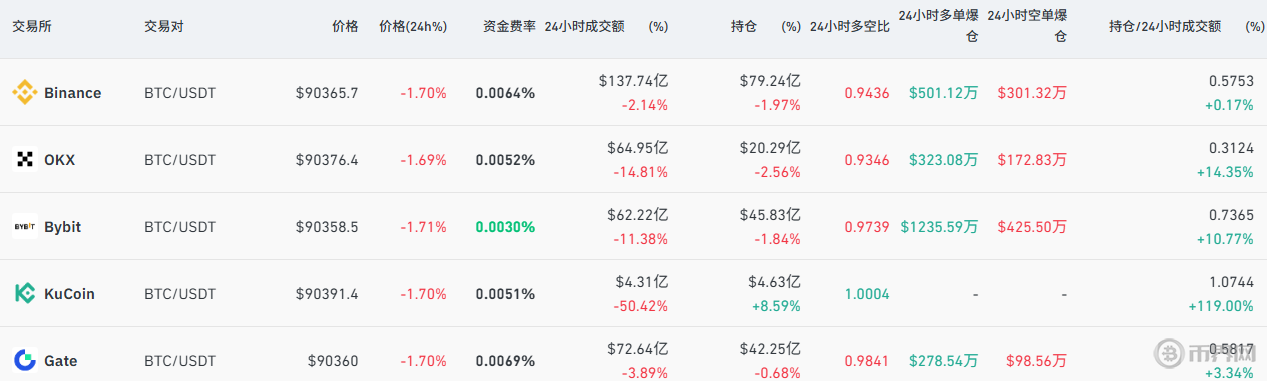Click funding rate 0.0069%
This screenshot has width=1267, height=381.
click(x=505, y=361)
